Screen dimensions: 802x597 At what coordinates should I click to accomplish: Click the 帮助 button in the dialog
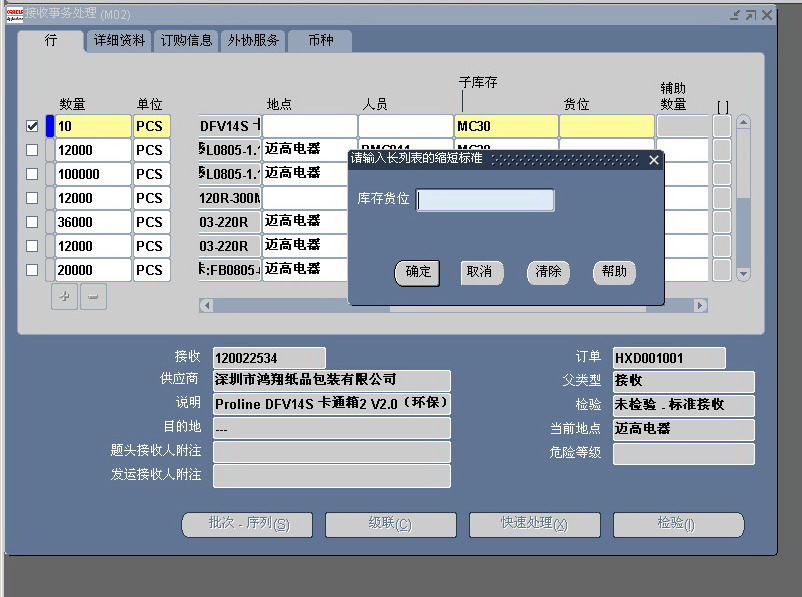click(x=613, y=272)
